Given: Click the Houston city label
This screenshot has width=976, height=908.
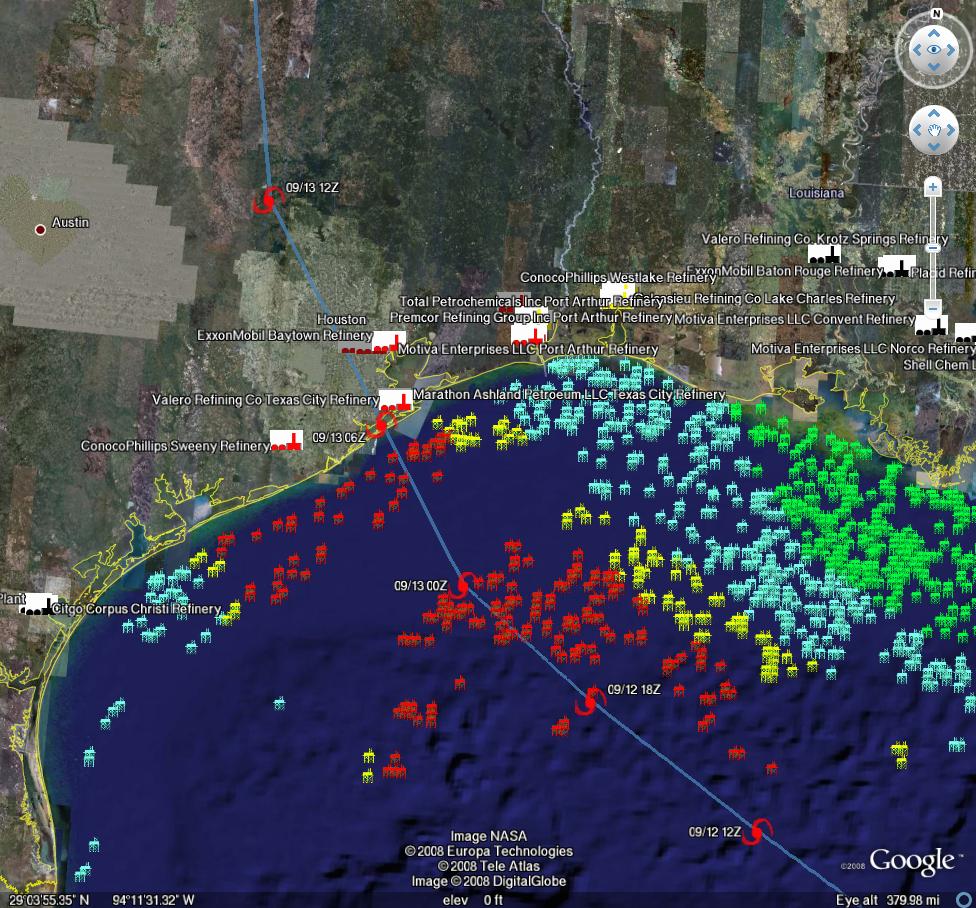Looking at the screenshot, I should (x=341, y=319).
